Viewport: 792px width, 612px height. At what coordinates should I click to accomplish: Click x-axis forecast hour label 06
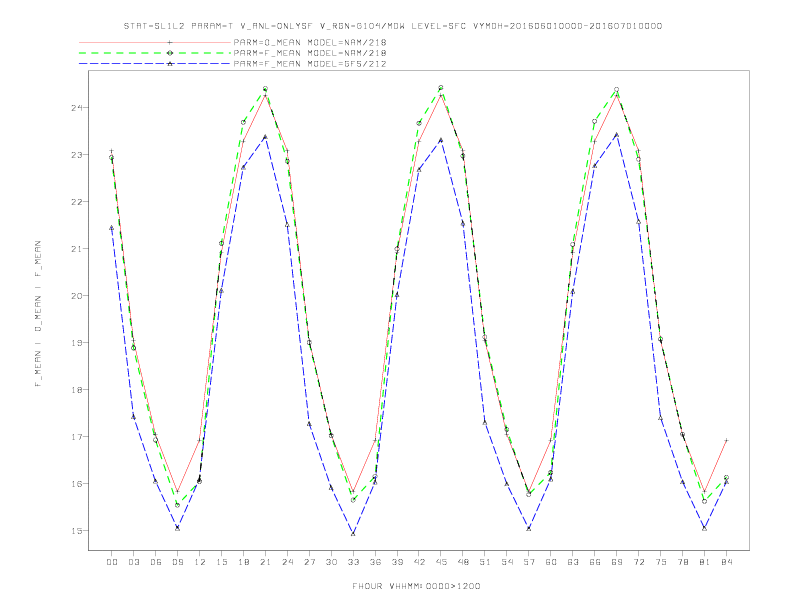tap(156, 562)
